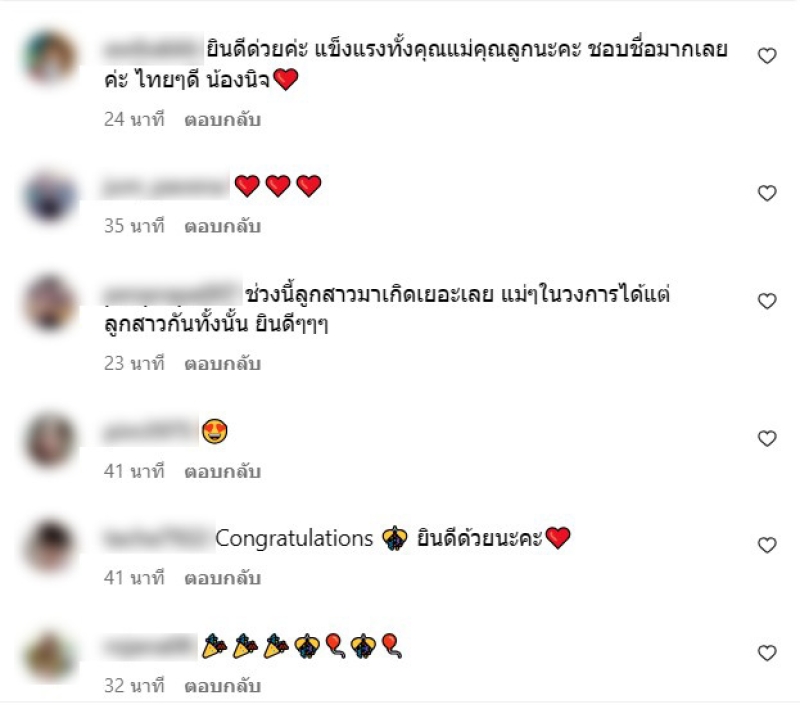The height and width of the screenshot is (709, 800).
Task: Open avatar of the Congratulations commenter
Action: click(49, 546)
